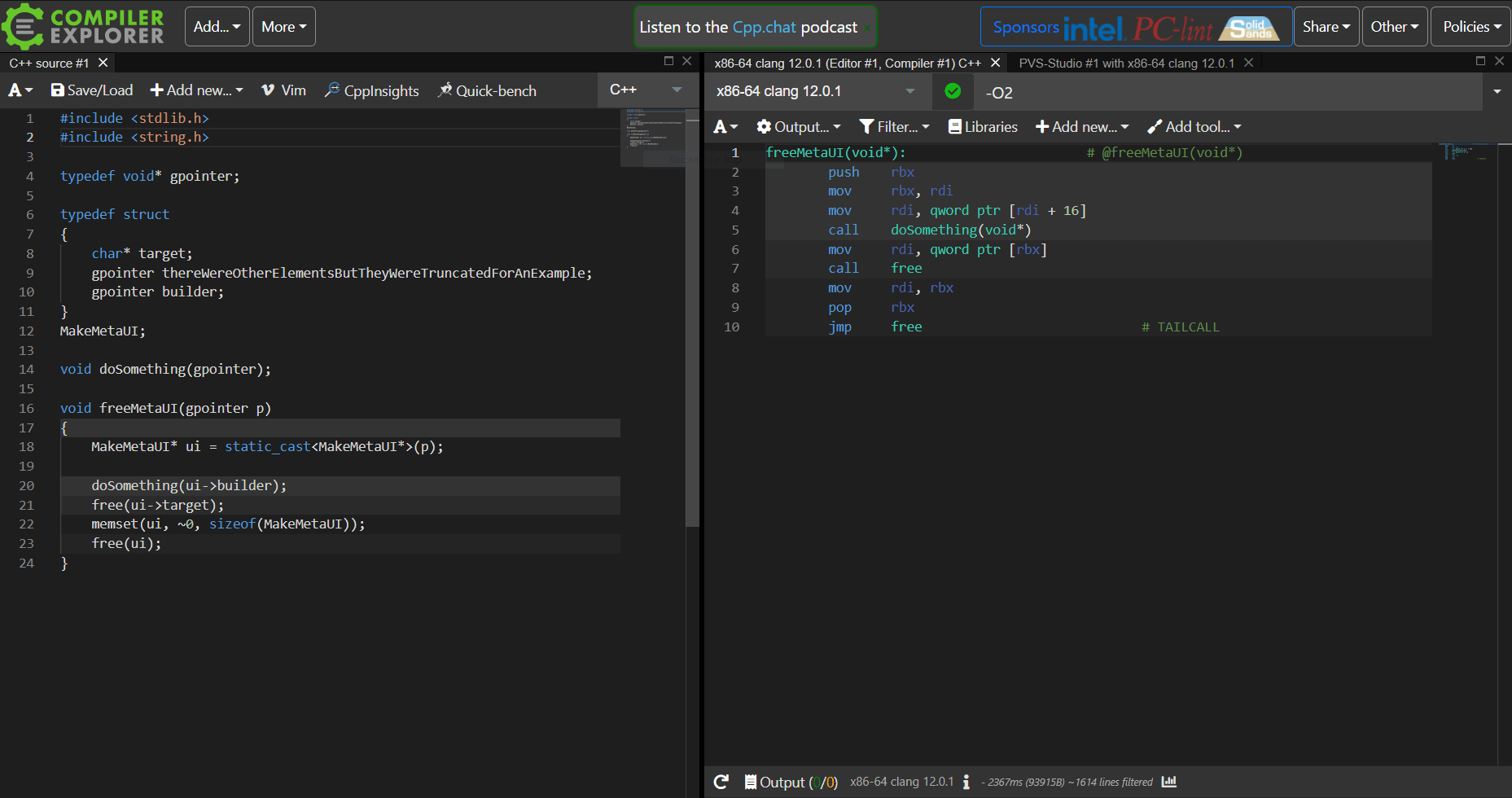Open the Output... options menu
This screenshot has width=1512, height=798.
[x=799, y=126]
